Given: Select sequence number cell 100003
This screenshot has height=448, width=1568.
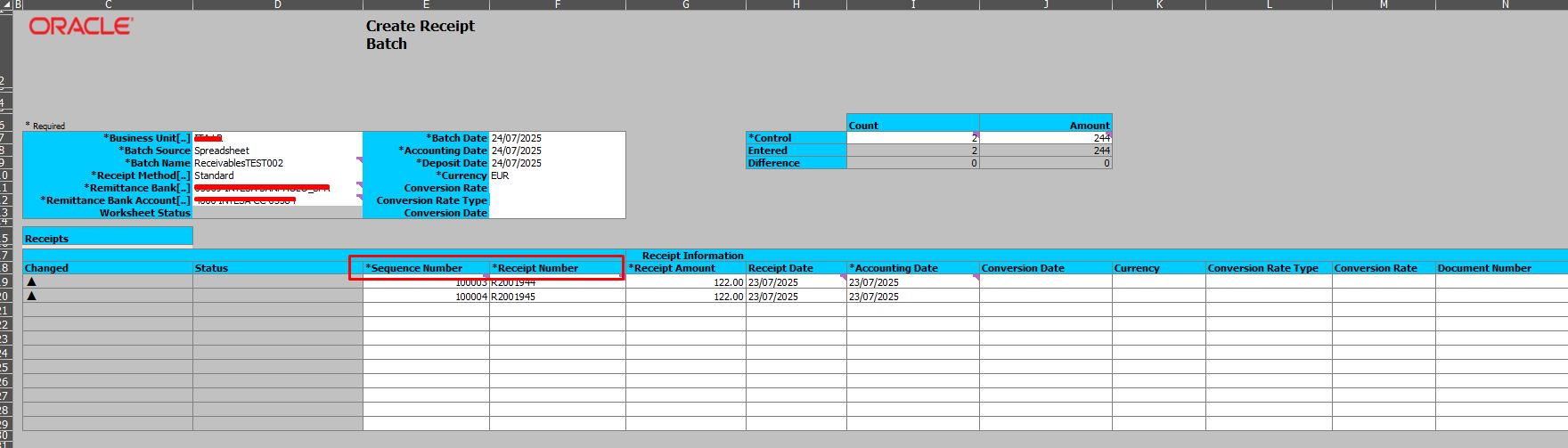Looking at the screenshot, I should click(426, 281).
